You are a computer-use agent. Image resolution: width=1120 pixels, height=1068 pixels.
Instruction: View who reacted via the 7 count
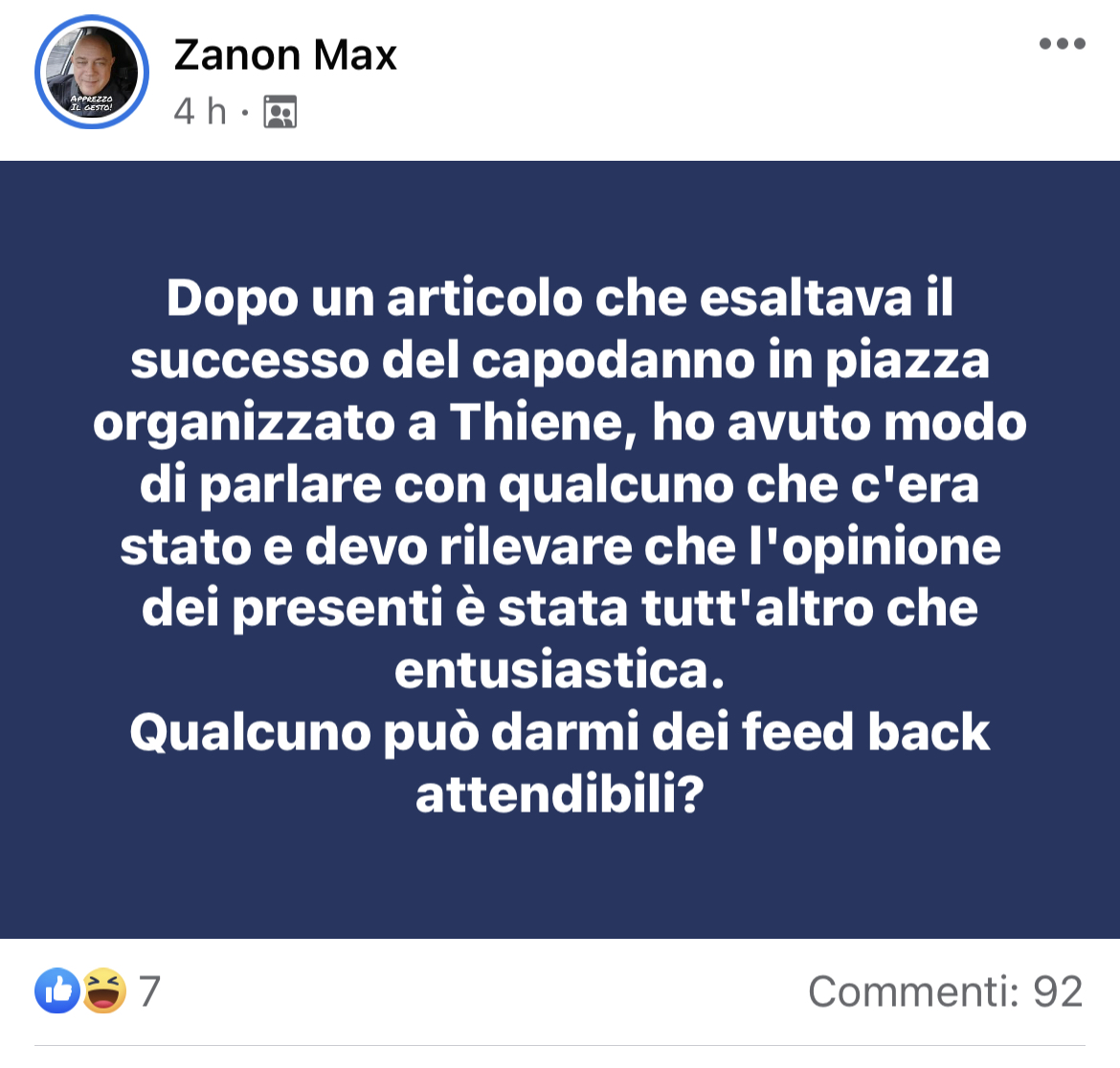click(x=149, y=991)
